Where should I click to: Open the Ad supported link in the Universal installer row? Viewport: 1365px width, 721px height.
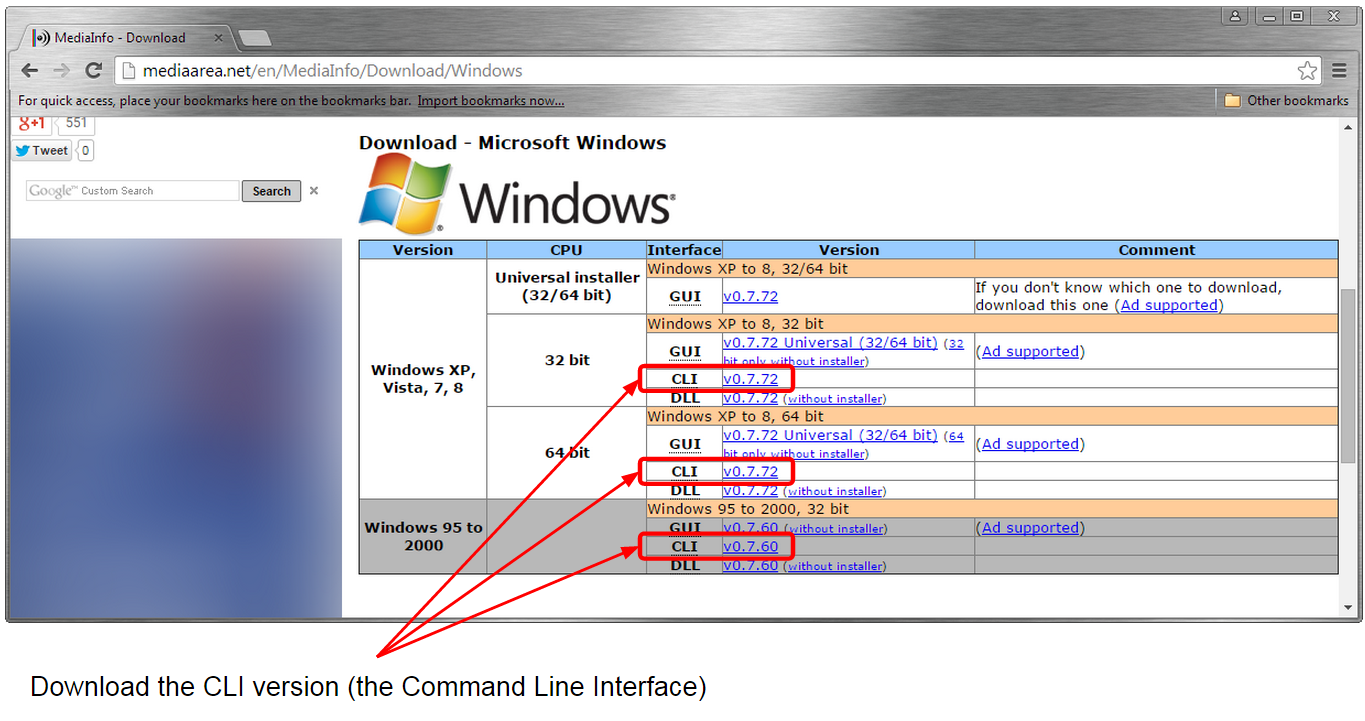click(x=1169, y=305)
